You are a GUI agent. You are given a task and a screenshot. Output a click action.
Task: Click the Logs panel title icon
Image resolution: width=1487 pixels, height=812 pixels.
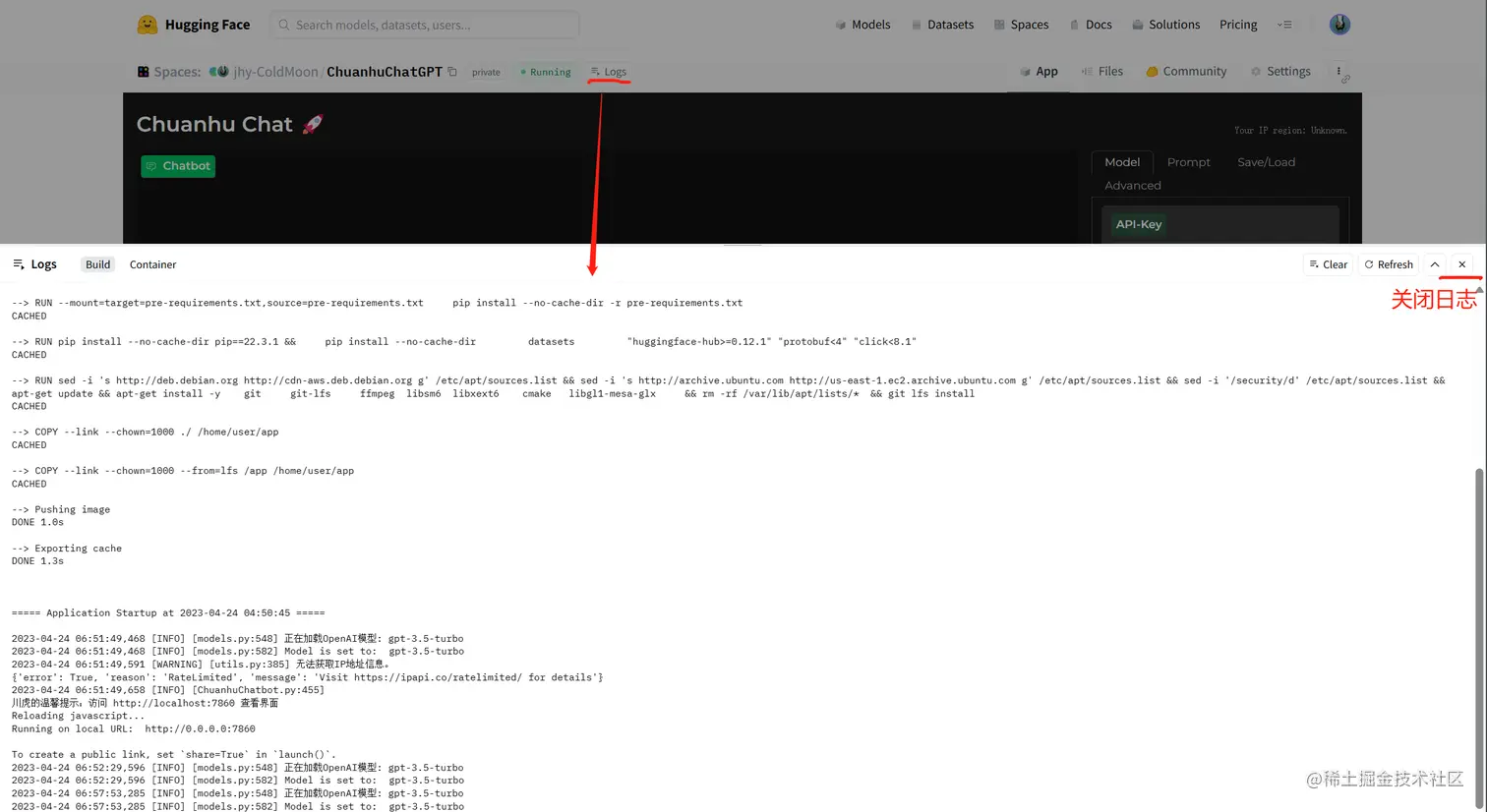pyautogui.click(x=19, y=264)
